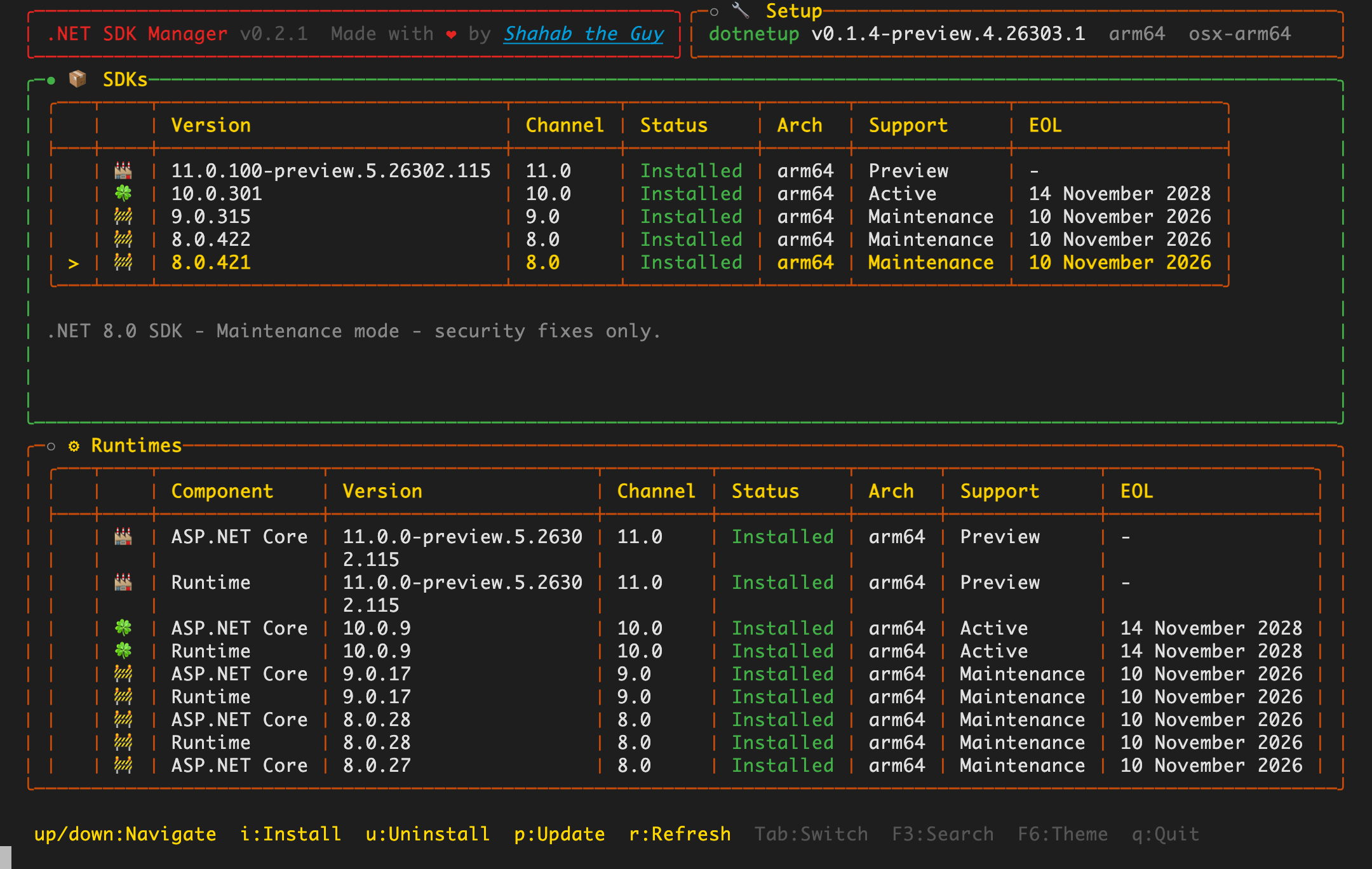Click the Runtimes Arch column header

(891, 491)
